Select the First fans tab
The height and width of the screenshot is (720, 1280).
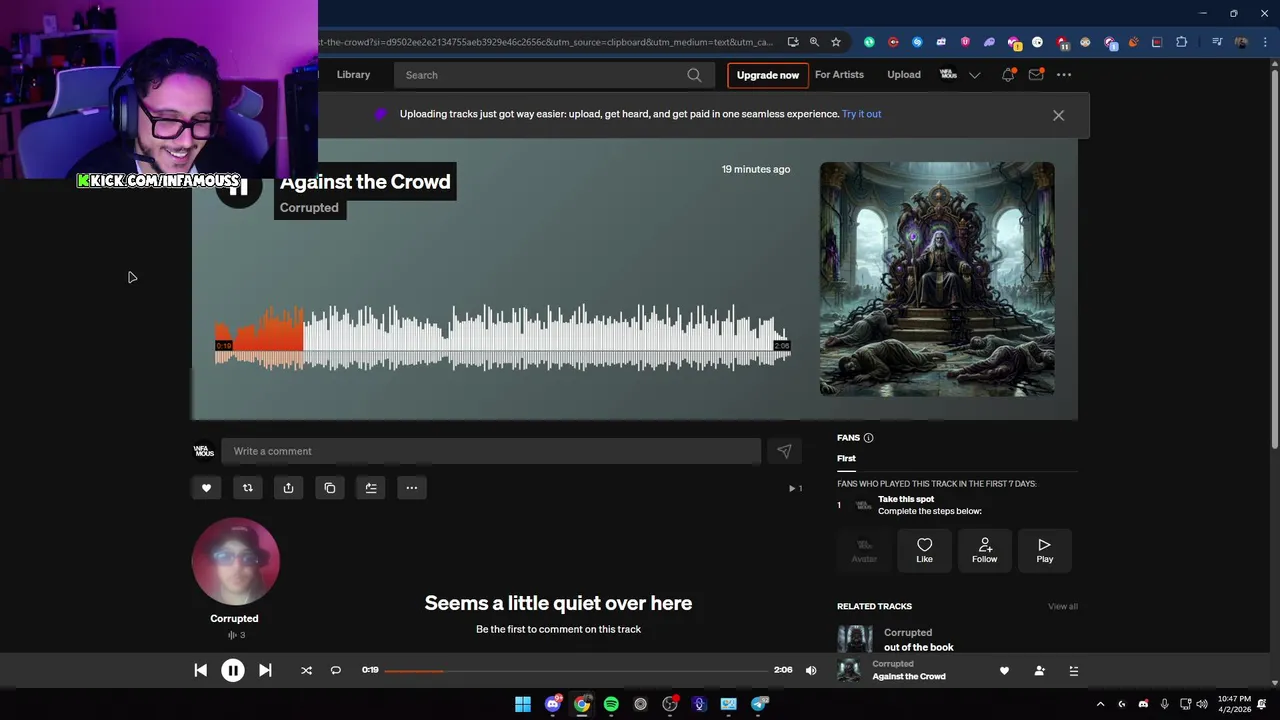click(846, 458)
